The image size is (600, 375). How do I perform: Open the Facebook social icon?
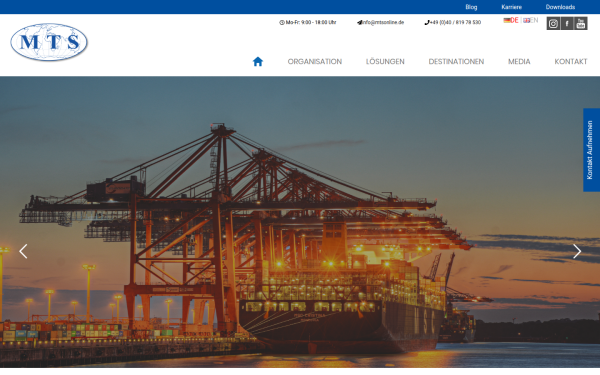567,24
